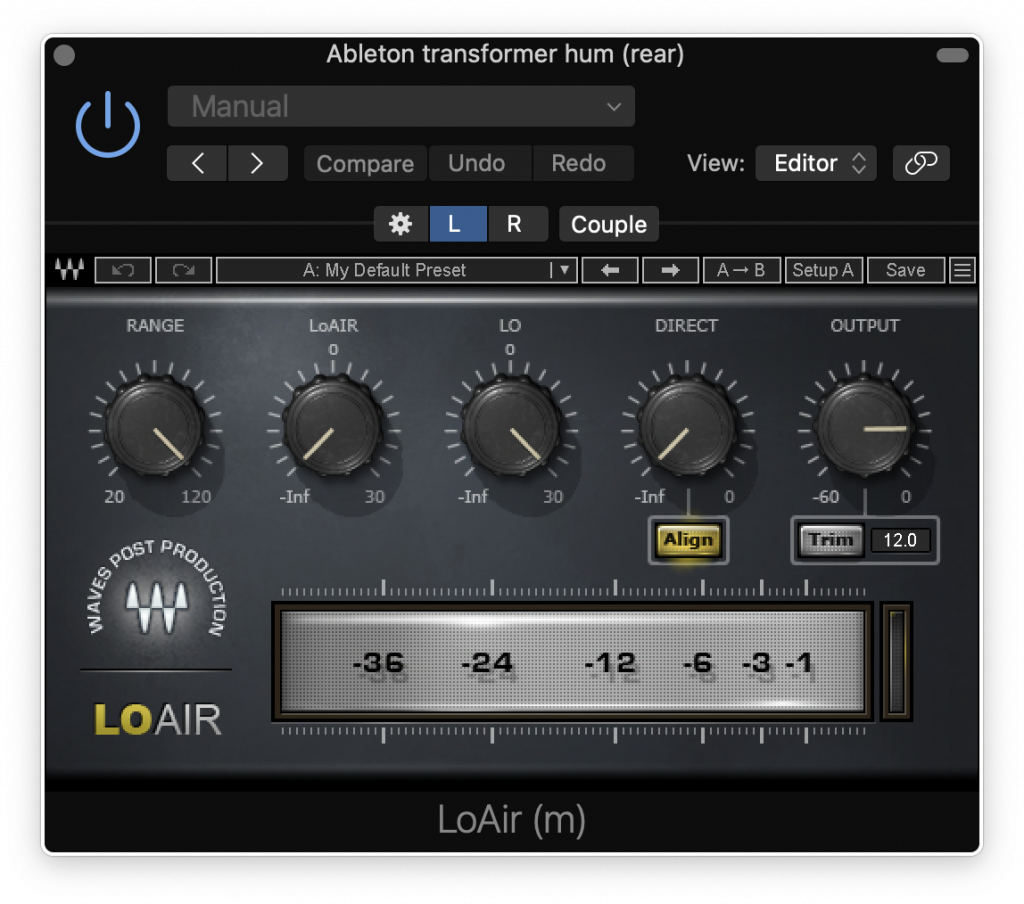Viewport: 1024px width, 904px height.
Task: Click the preset menu down-arrow
Action: pos(564,270)
